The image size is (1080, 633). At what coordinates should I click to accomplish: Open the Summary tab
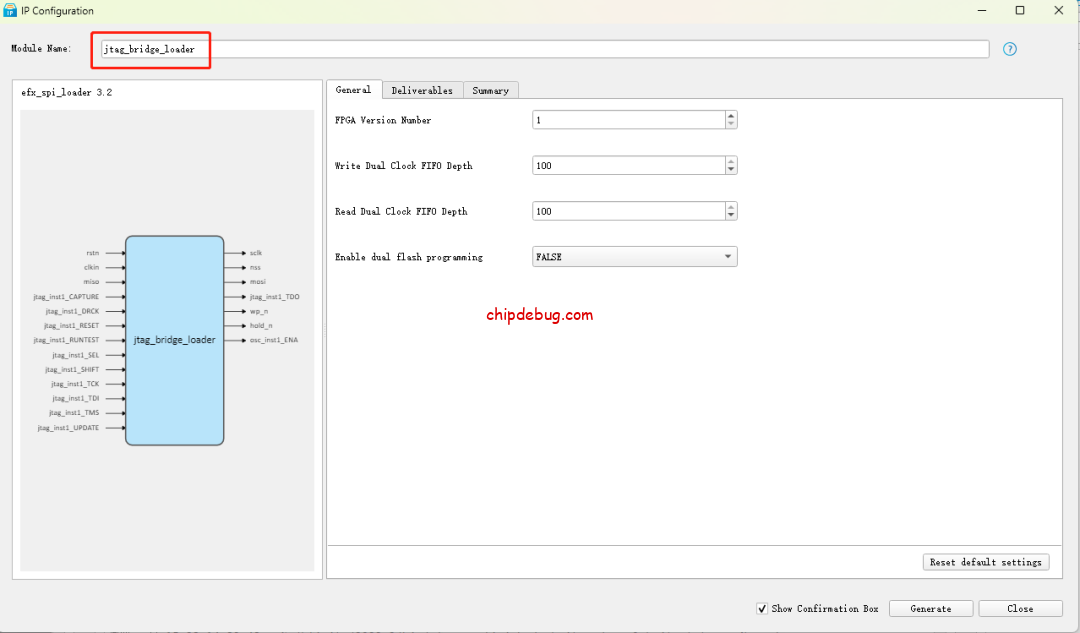click(490, 90)
